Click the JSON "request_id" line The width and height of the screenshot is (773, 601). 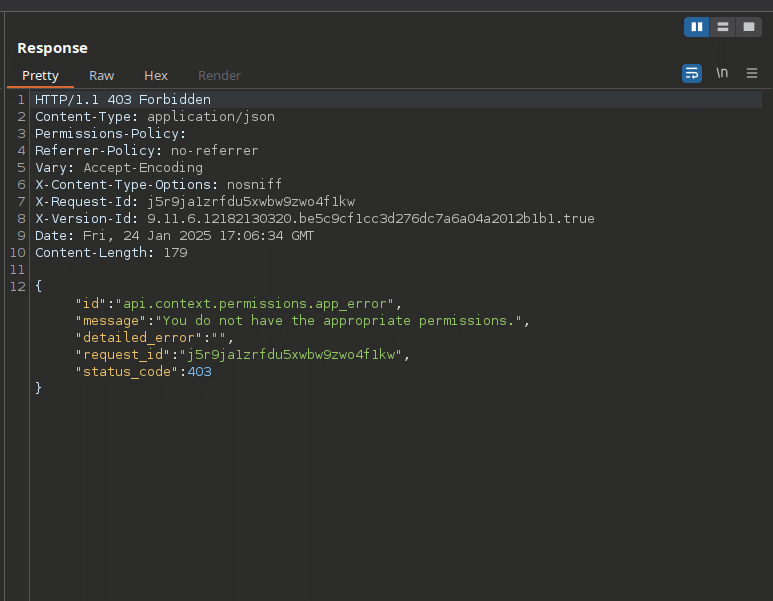coord(242,354)
